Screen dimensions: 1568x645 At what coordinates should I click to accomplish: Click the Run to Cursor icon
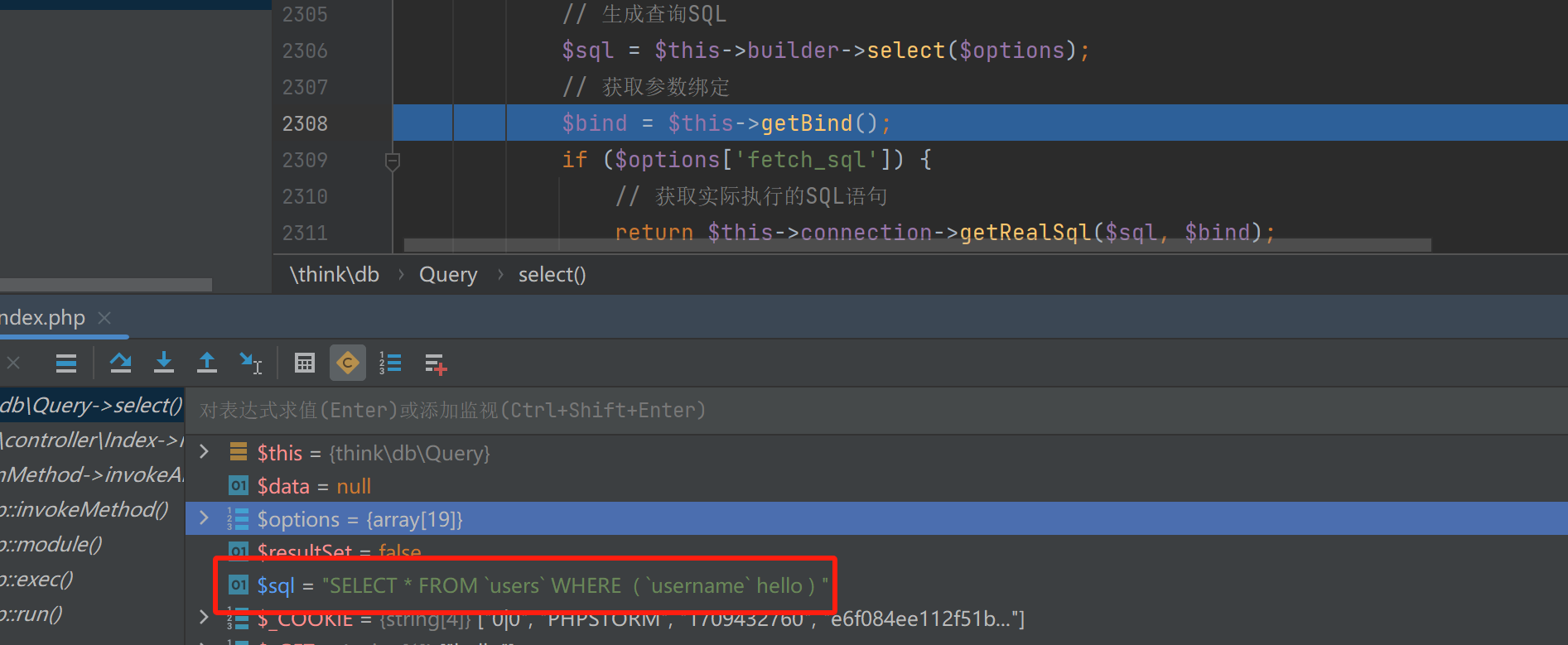pyautogui.click(x=250, y=363)
